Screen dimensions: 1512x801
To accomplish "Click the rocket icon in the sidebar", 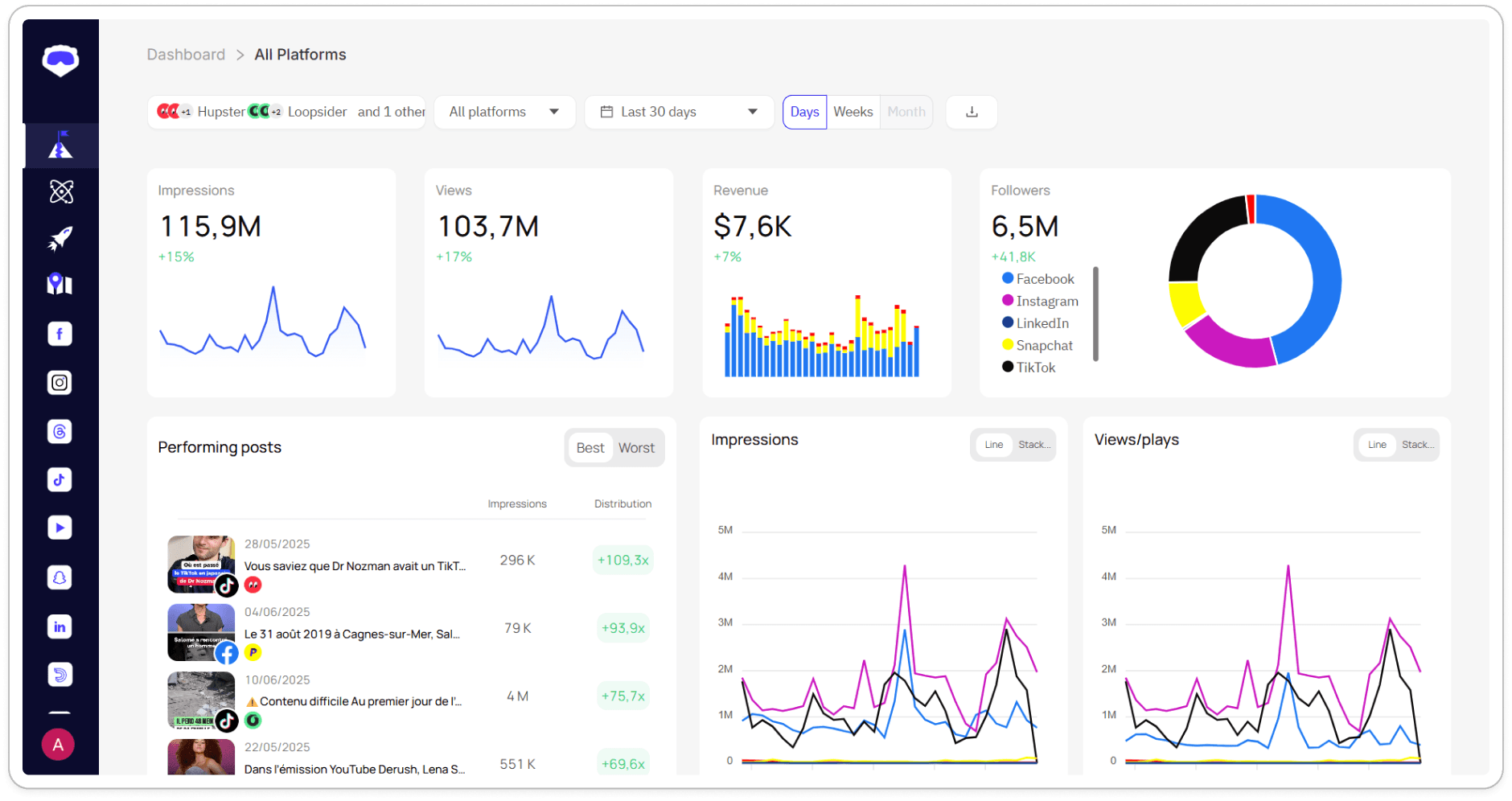I will tap(60, 238).
